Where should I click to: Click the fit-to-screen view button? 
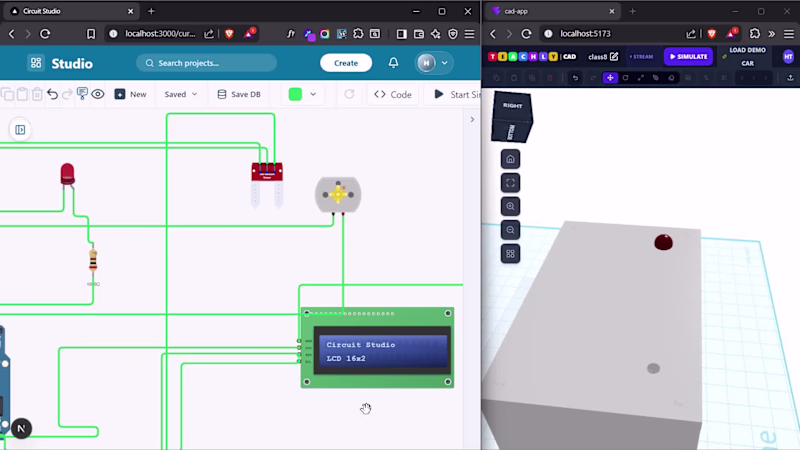click(510, 183)
